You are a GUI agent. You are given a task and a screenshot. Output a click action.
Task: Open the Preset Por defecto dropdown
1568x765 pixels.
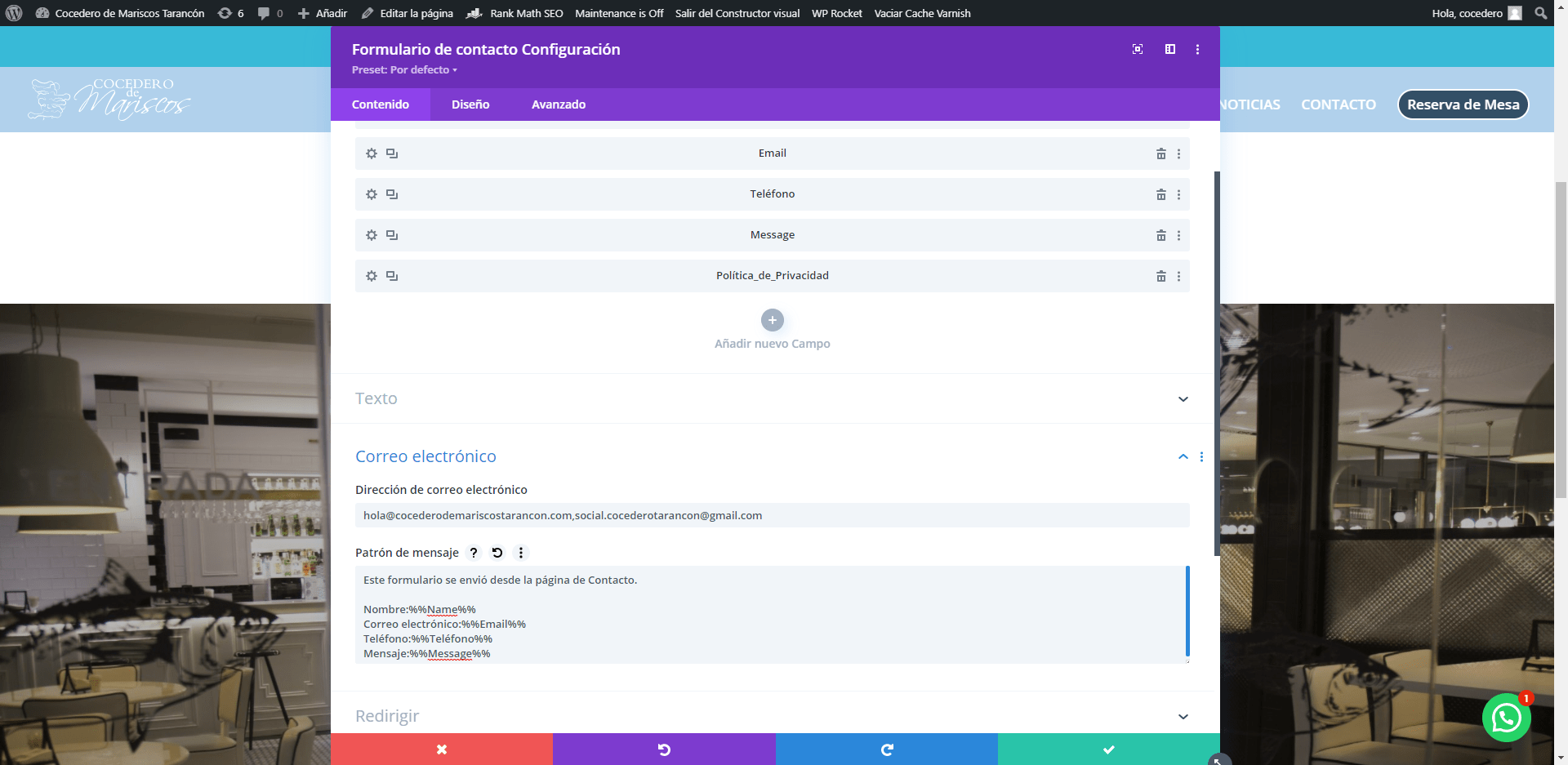tap(404, 69)
